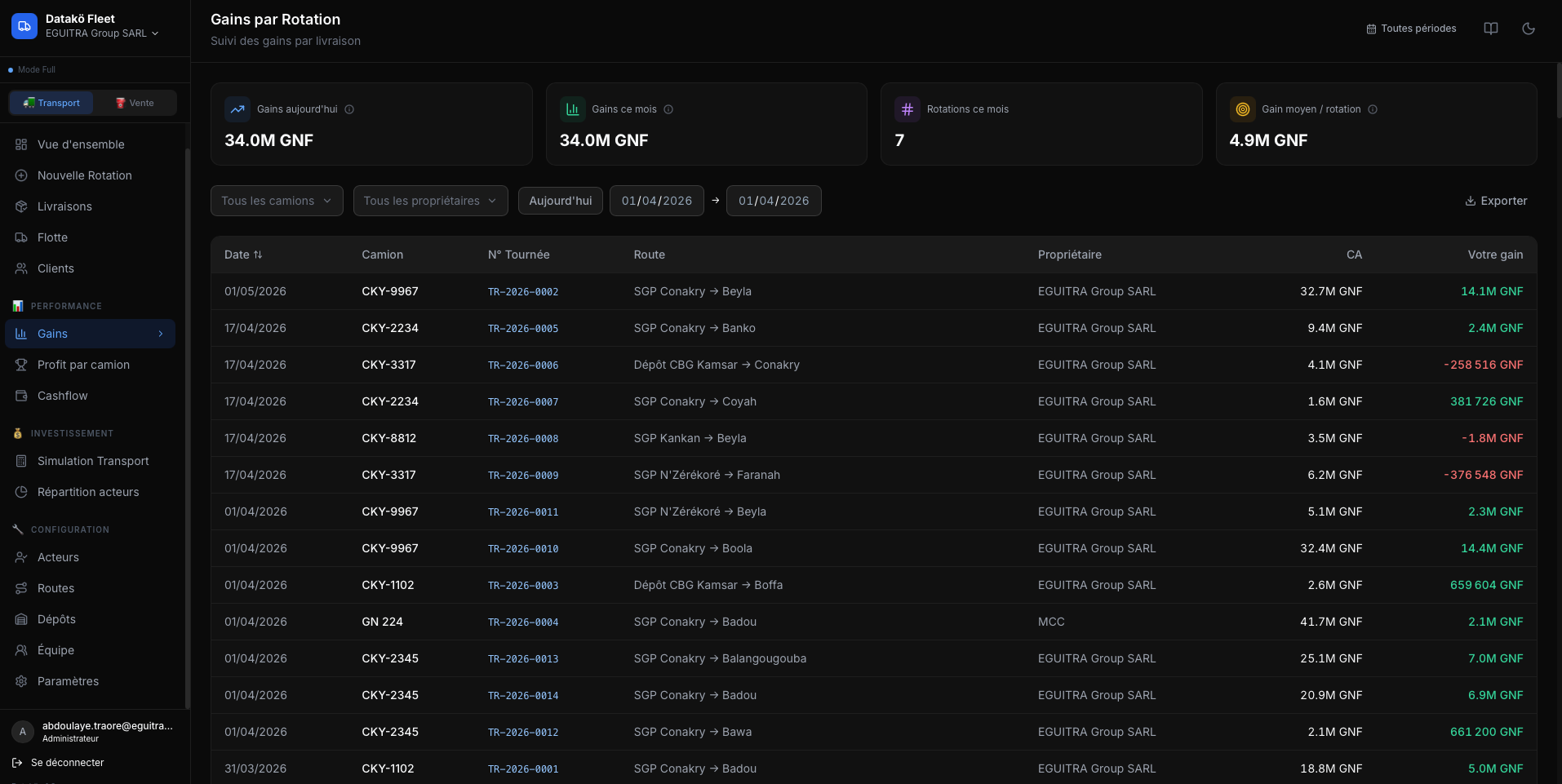Click the page vertical scrollbar
The height and width of the screenshot is (784, 1562).
click(x=1558, y=90)
